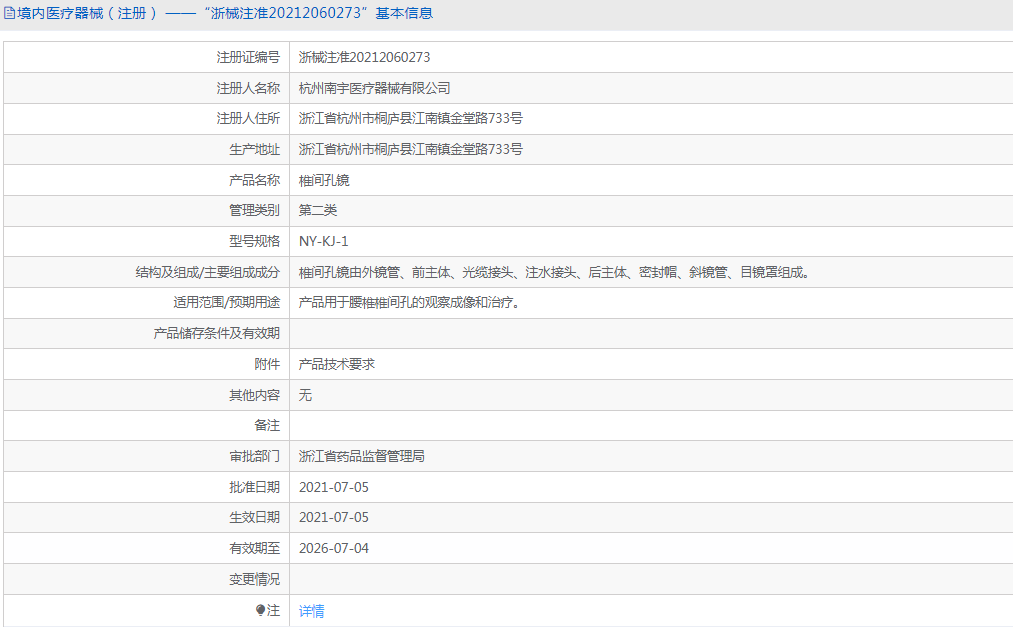
Task: Click the 附件 label
Action: click(267, 364)
